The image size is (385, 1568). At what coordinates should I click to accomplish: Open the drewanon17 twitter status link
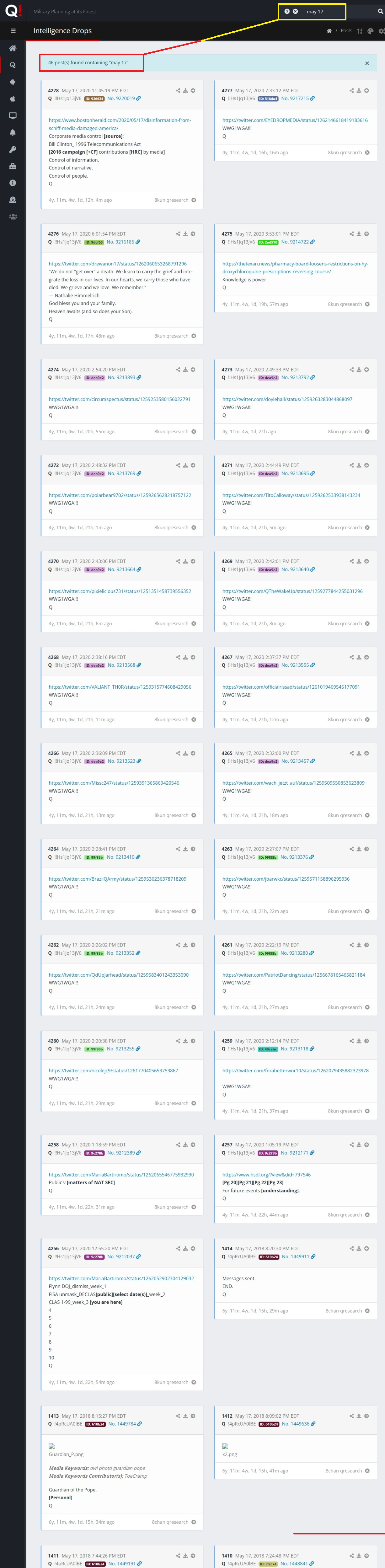click(118, 264)
